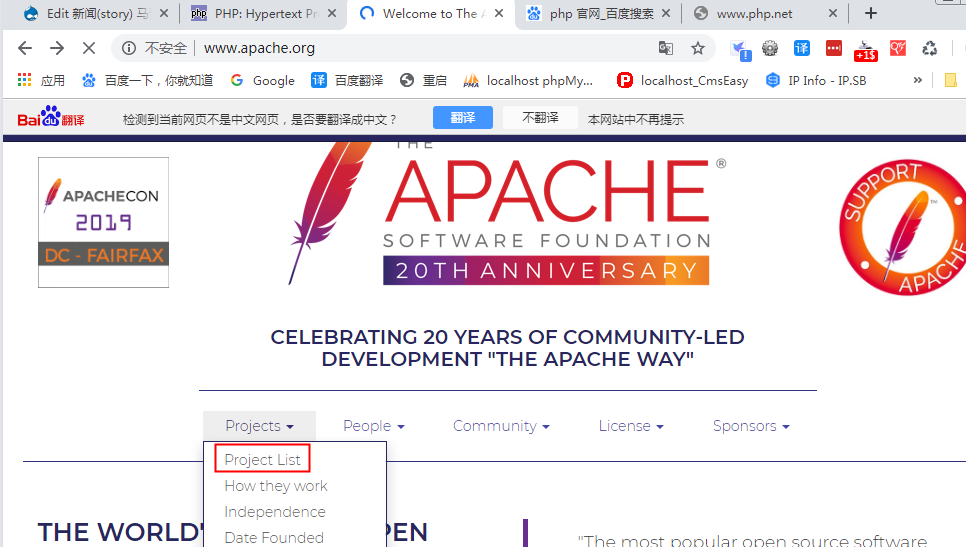Open the yellow bookmarks folder

[x=951, y=80]
